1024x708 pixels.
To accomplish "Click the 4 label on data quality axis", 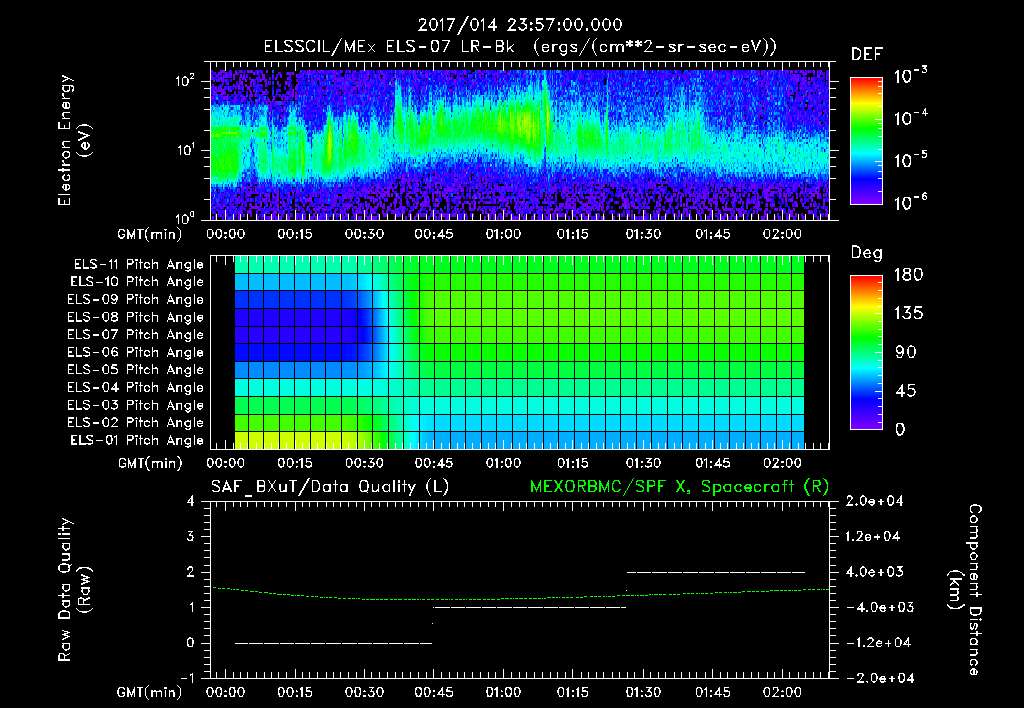I will [191, 501].
